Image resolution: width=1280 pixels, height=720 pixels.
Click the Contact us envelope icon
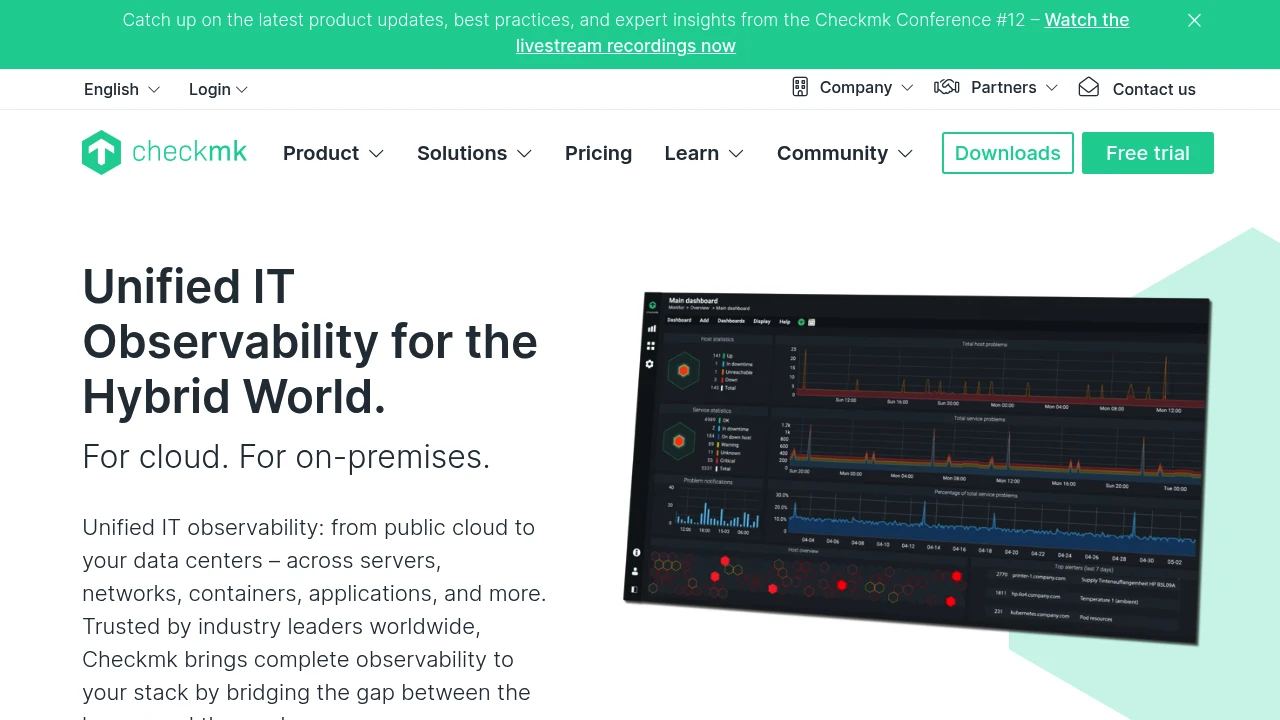tap(1088, 87)
